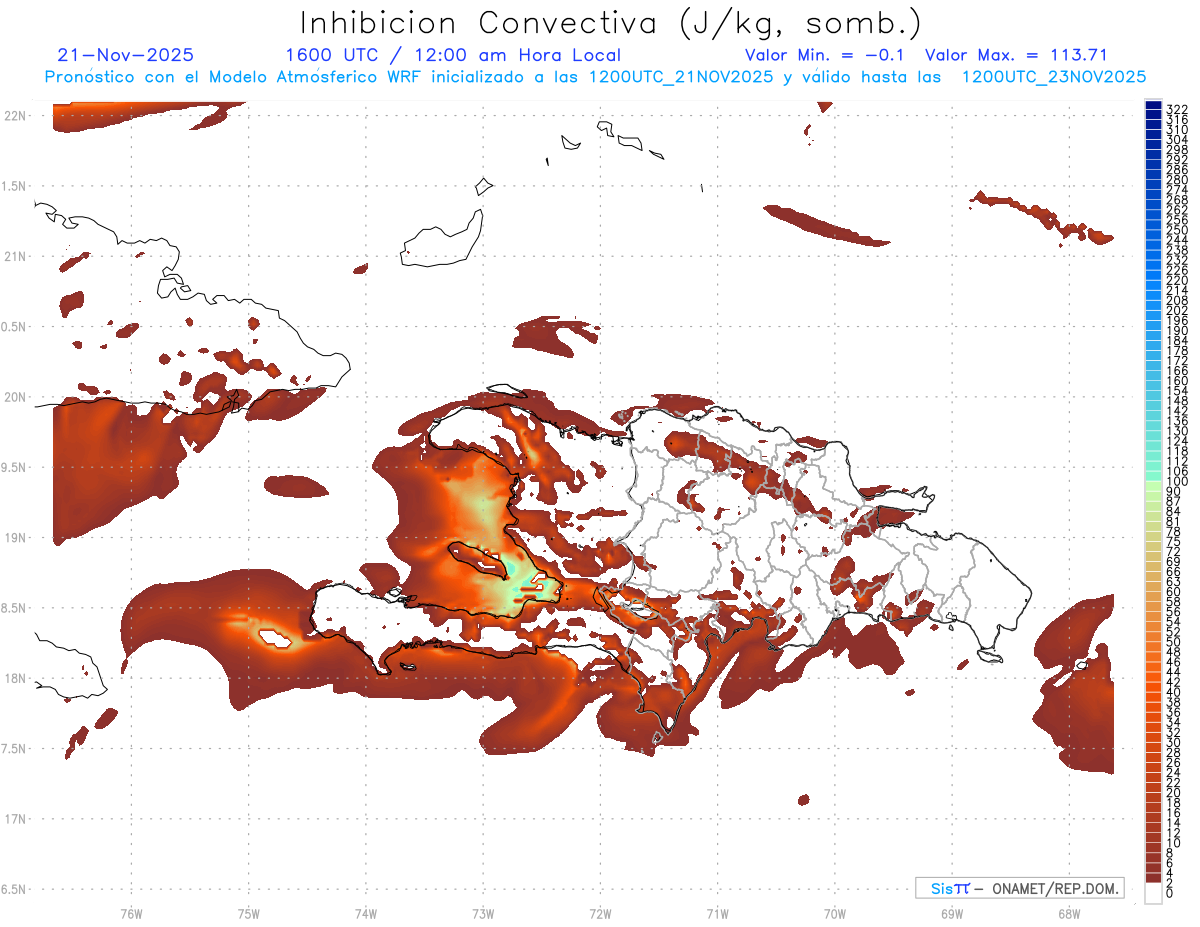
Task: Click the title "Inhibicion Convectiva (J/kg, somb.)"
Action: click(611, 23)
